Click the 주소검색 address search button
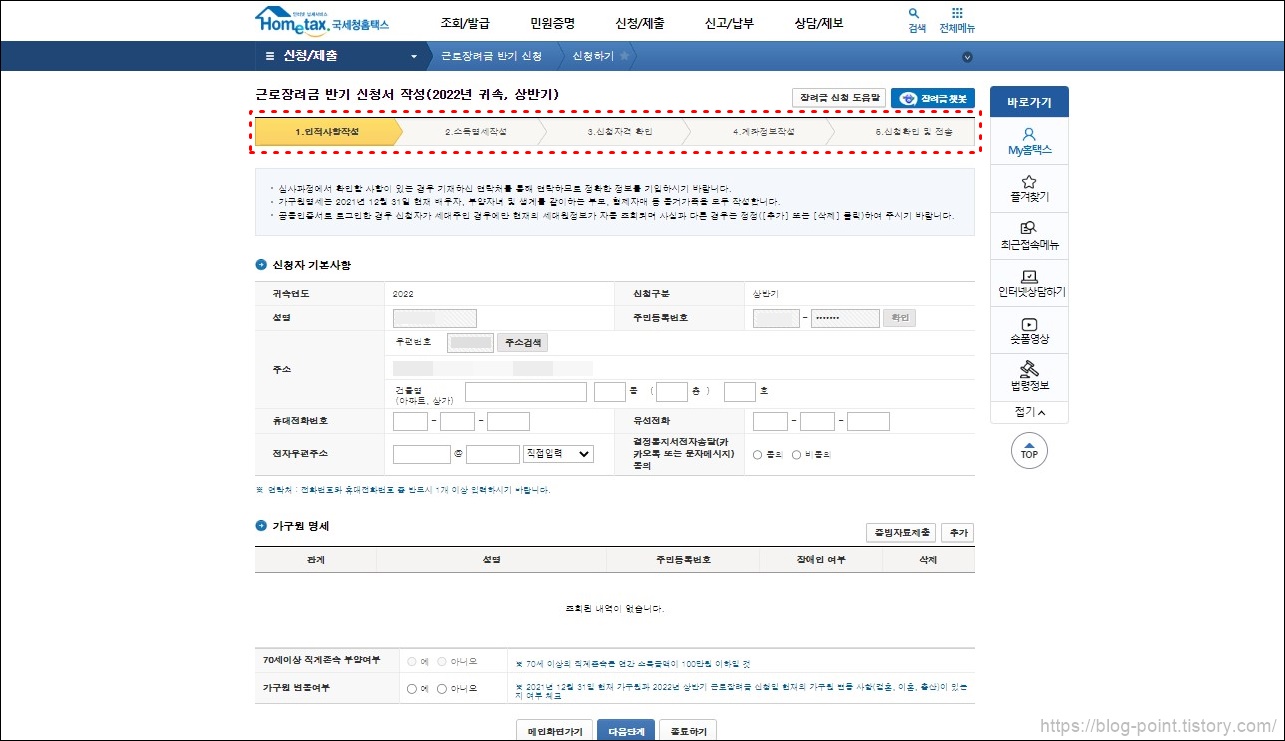This screenshot has width=1285, height=741. (523, 343)
